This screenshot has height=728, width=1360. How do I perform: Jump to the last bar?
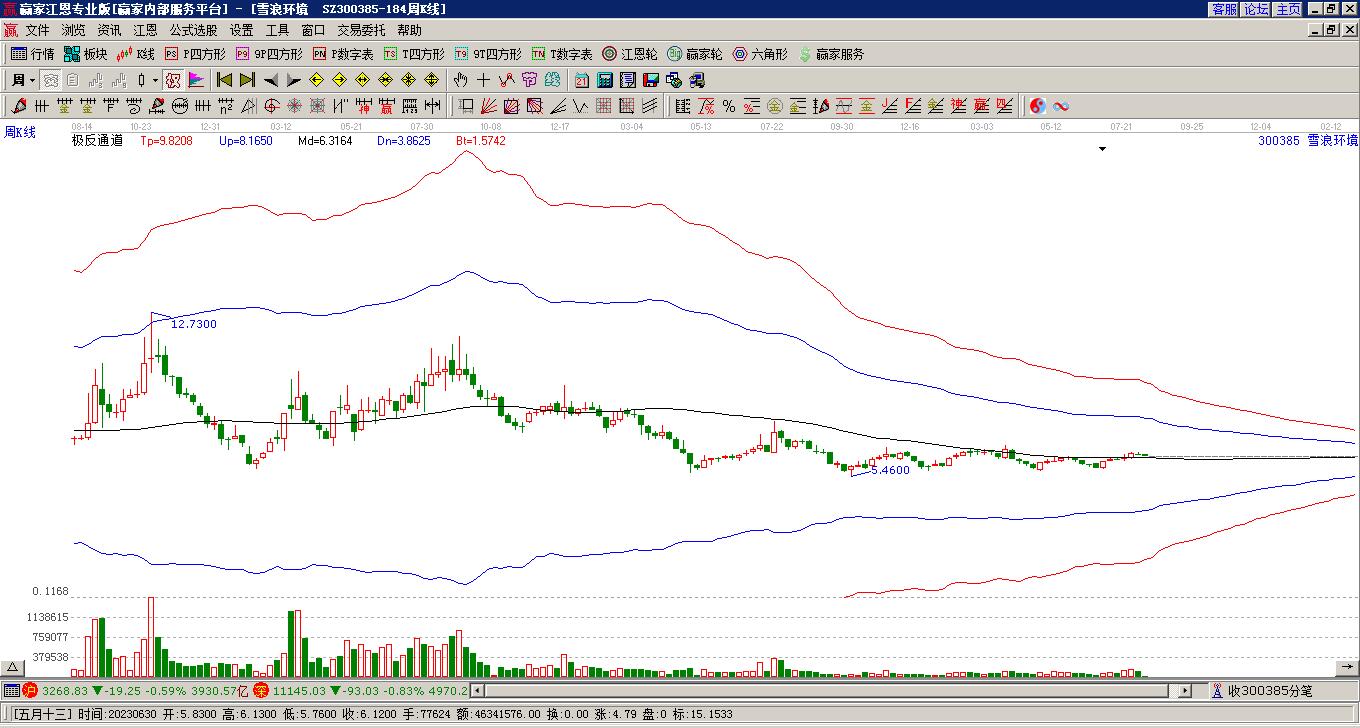pyautogui.click(x=247, y=80)
